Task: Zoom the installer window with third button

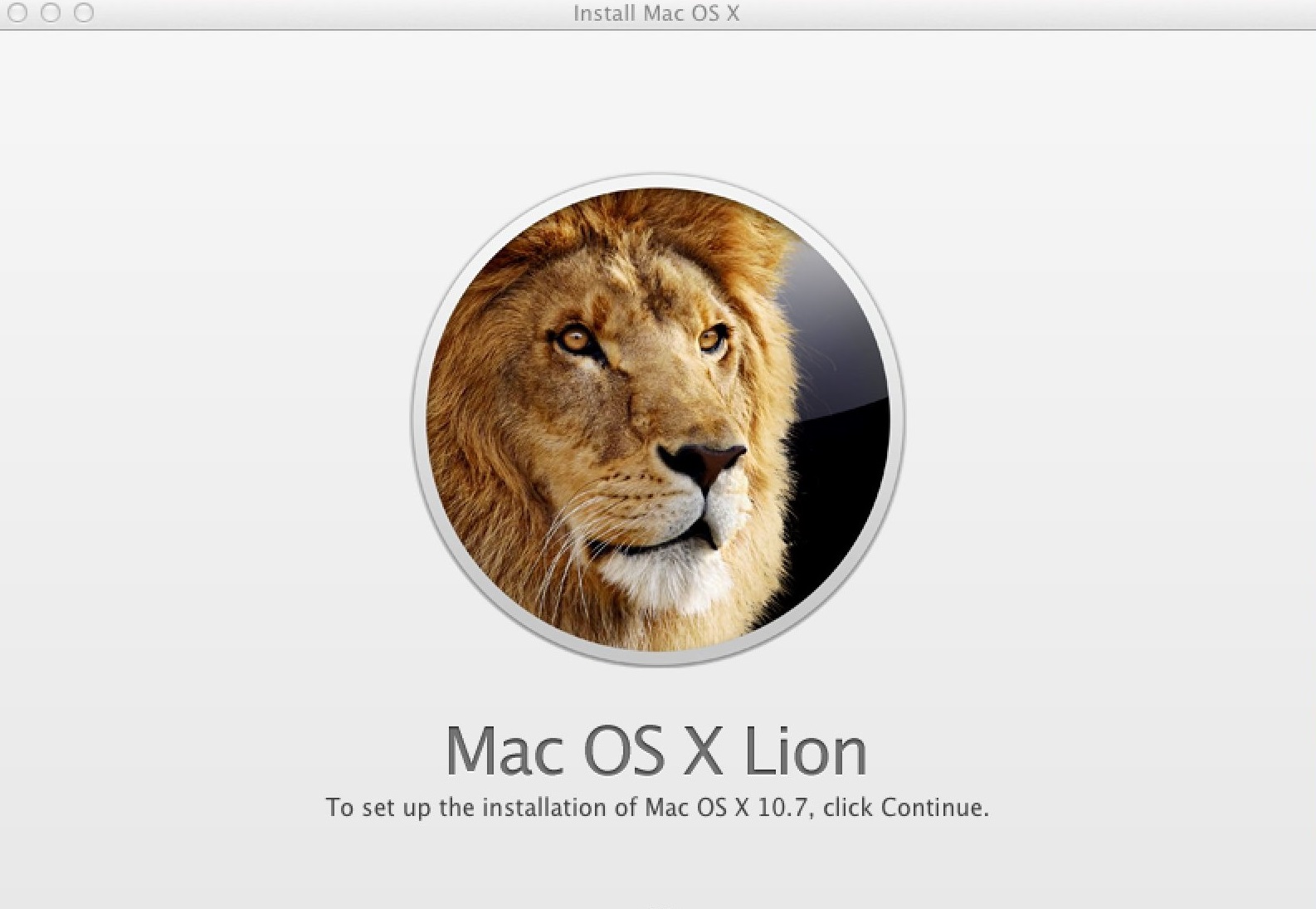Action: pyautogui.click(x=84, y=12)
